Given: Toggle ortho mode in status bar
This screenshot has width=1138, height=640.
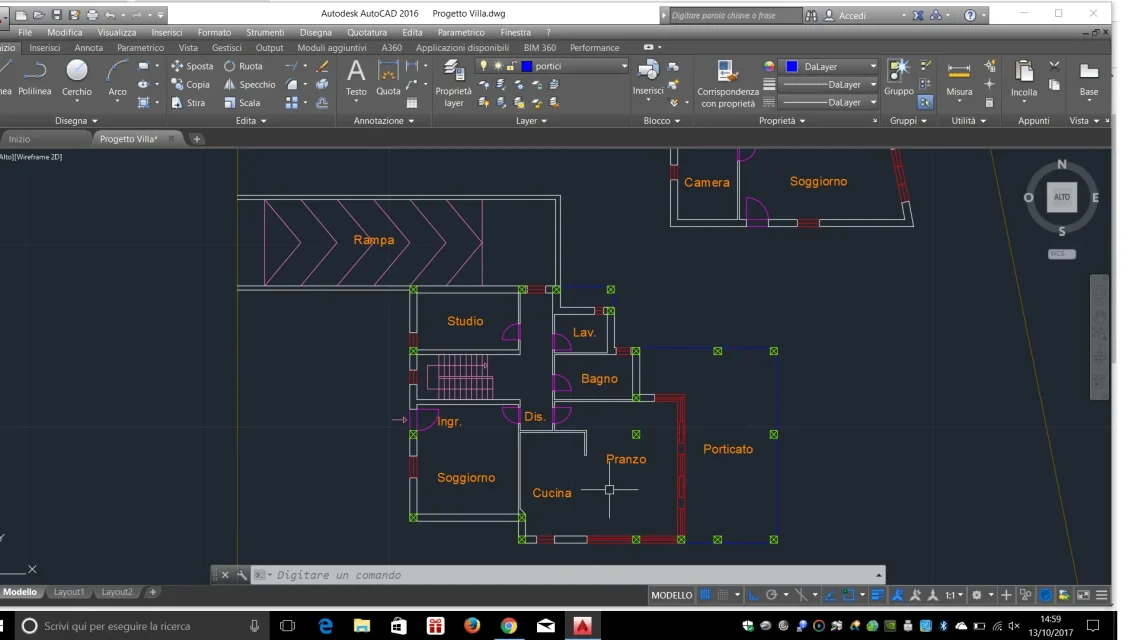Looking at the screenshot, I should 753,595.
